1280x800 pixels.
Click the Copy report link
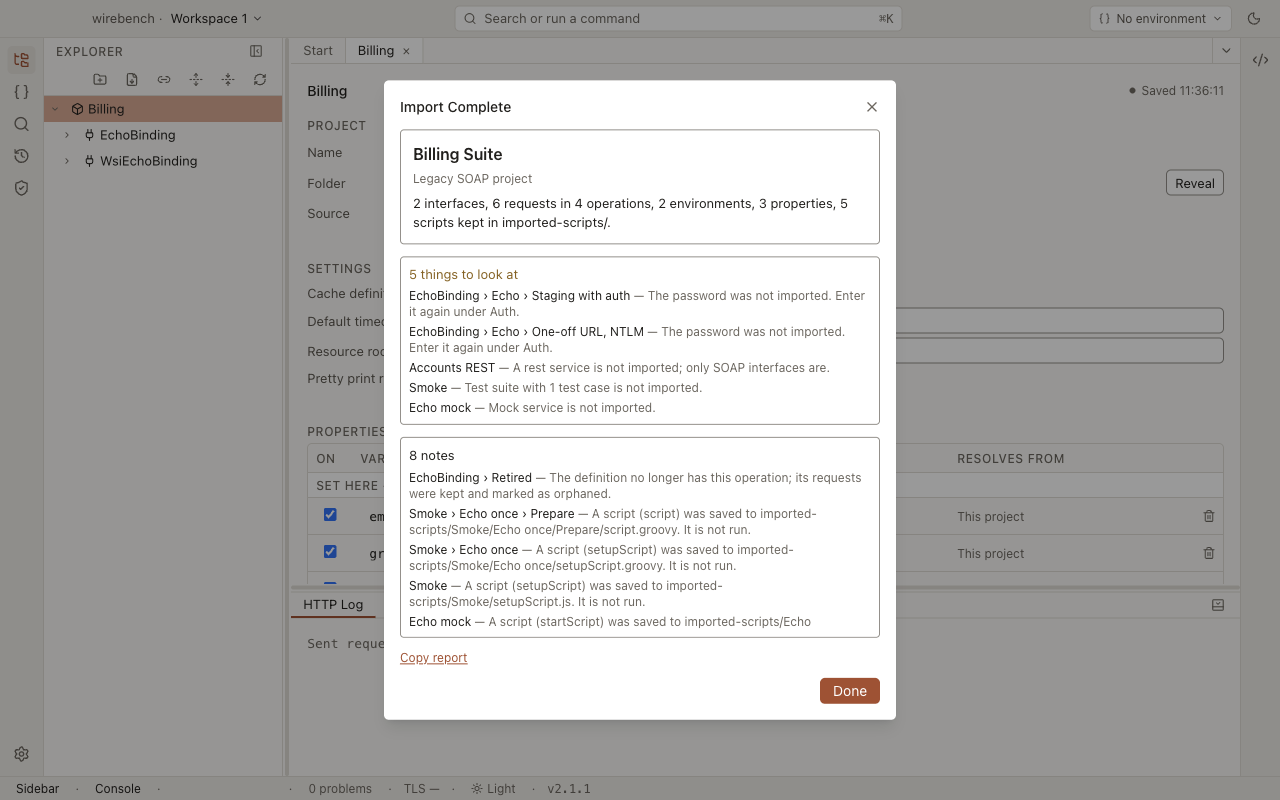click(x=434, y=658)
